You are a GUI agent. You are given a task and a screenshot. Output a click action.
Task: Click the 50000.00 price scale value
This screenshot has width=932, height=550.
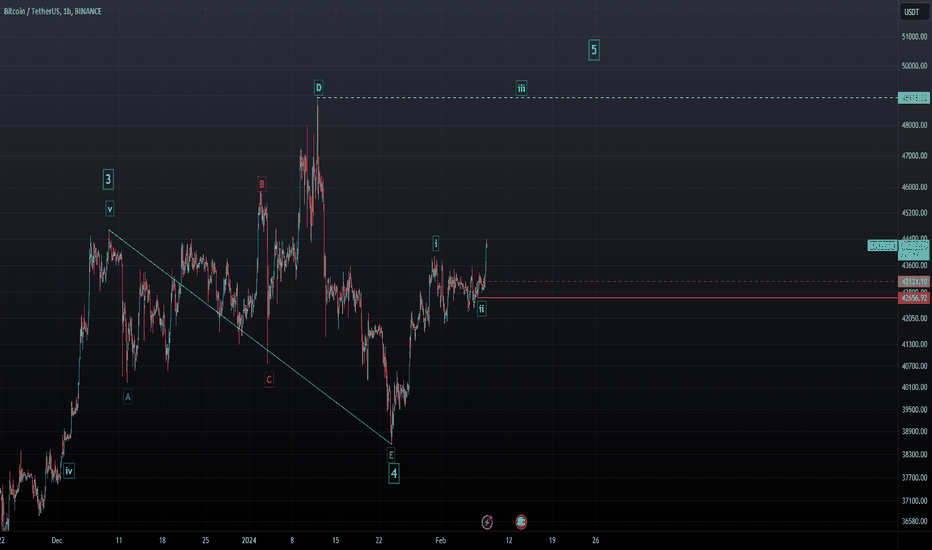[914, 66]
